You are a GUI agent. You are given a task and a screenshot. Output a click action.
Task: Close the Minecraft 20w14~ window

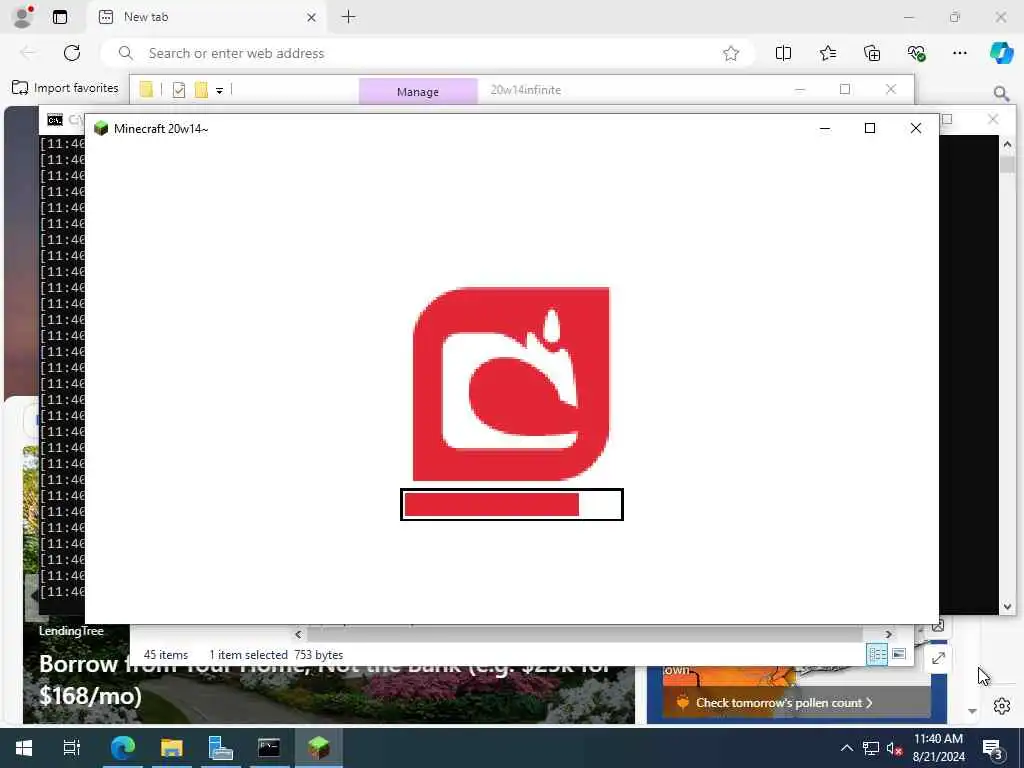click(x=916, y=129)
